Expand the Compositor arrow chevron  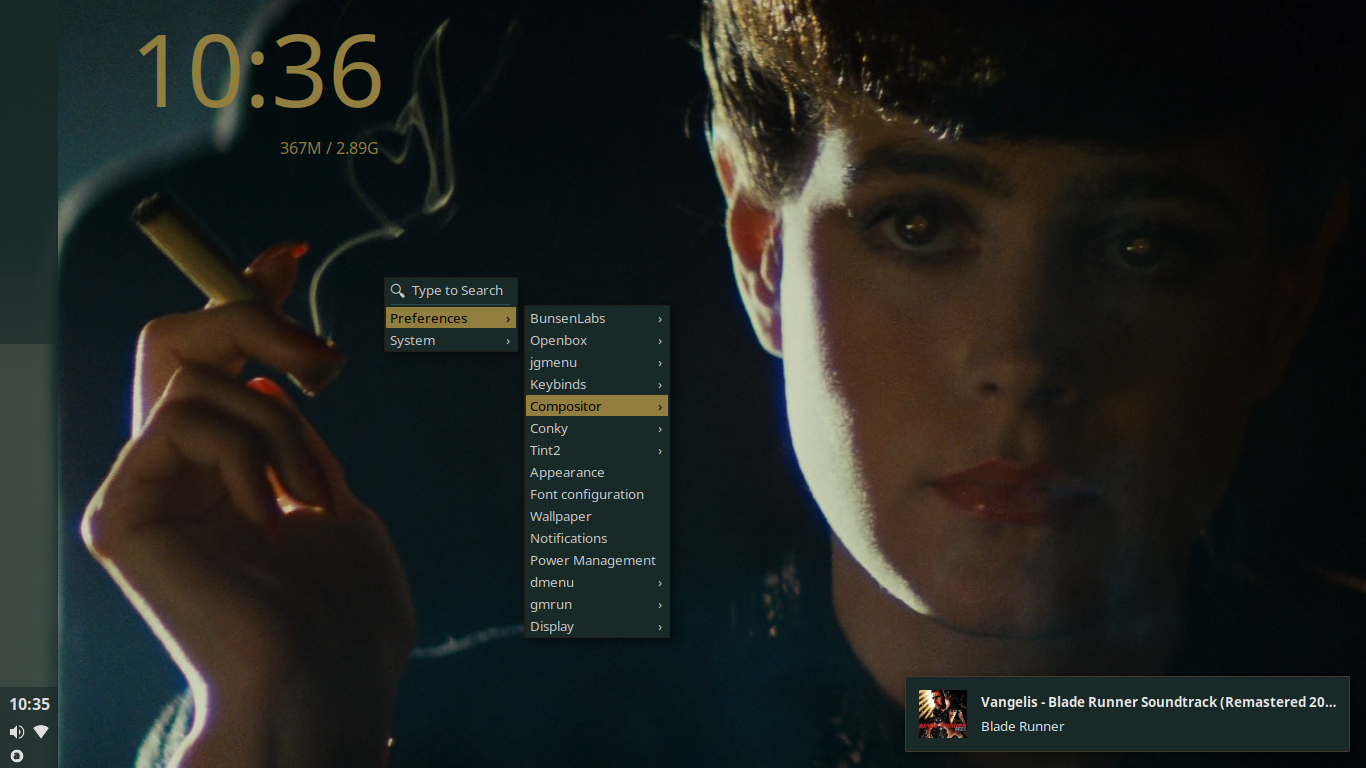(x=660, y=407)
